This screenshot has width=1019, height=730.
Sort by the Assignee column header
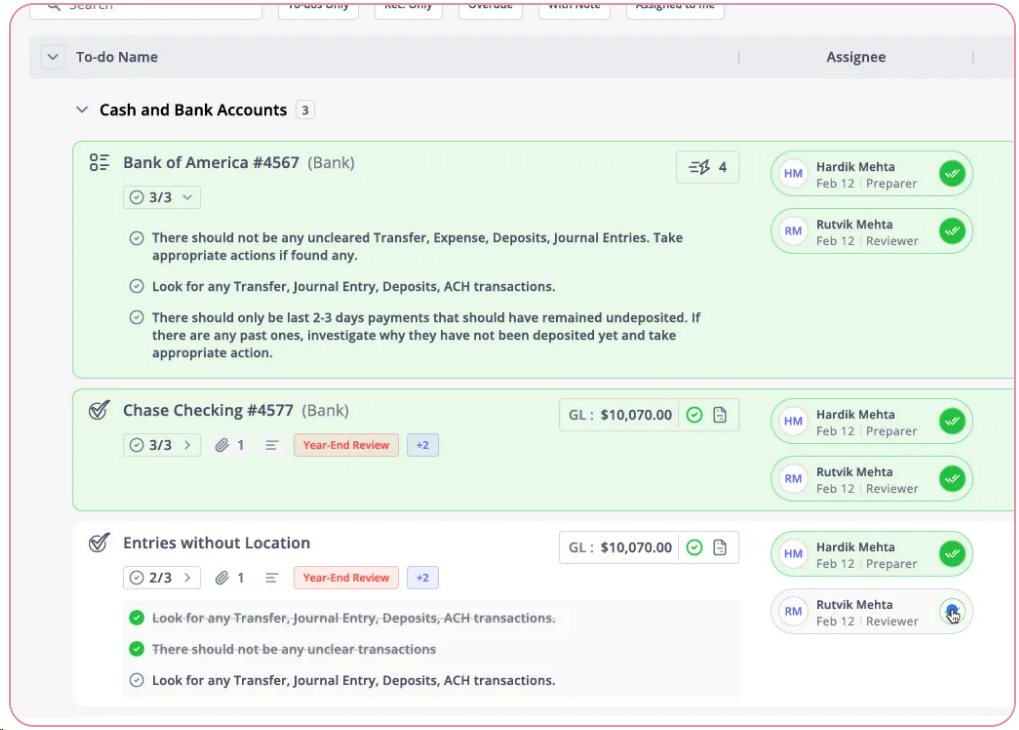tap(856, 57)
